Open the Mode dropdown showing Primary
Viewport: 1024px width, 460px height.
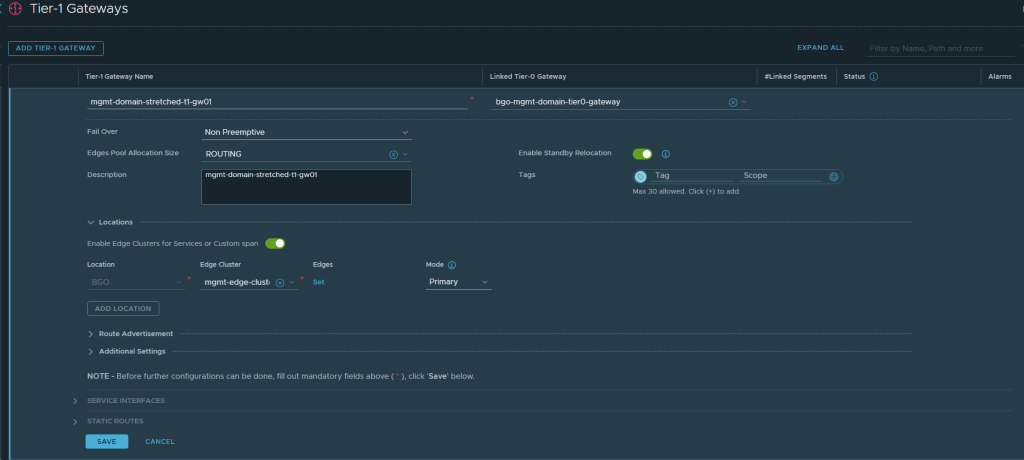(x=458, y=282)
